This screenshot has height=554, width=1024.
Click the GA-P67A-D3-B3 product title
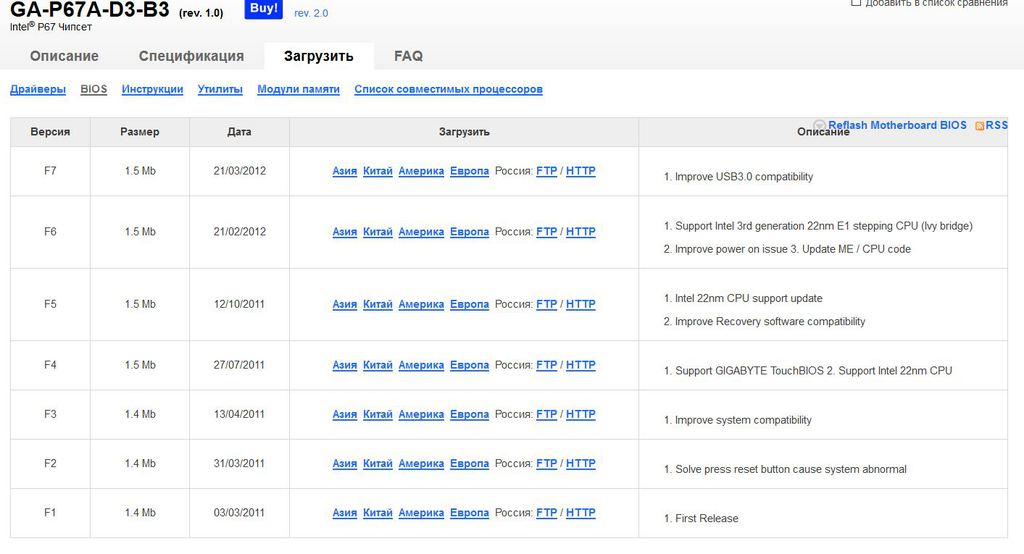pos(89,9)
